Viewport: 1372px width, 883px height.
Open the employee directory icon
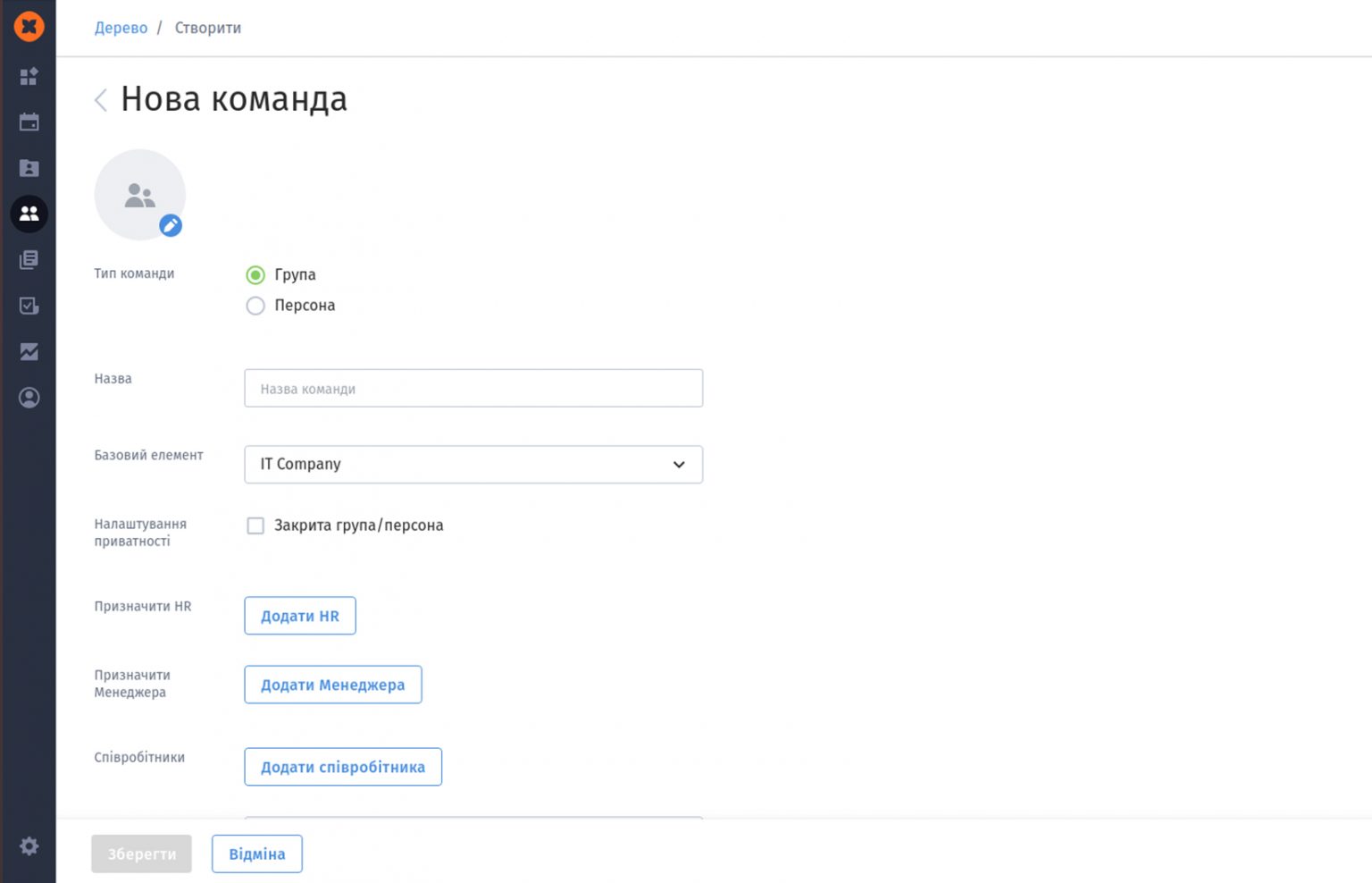coord(29,168)
